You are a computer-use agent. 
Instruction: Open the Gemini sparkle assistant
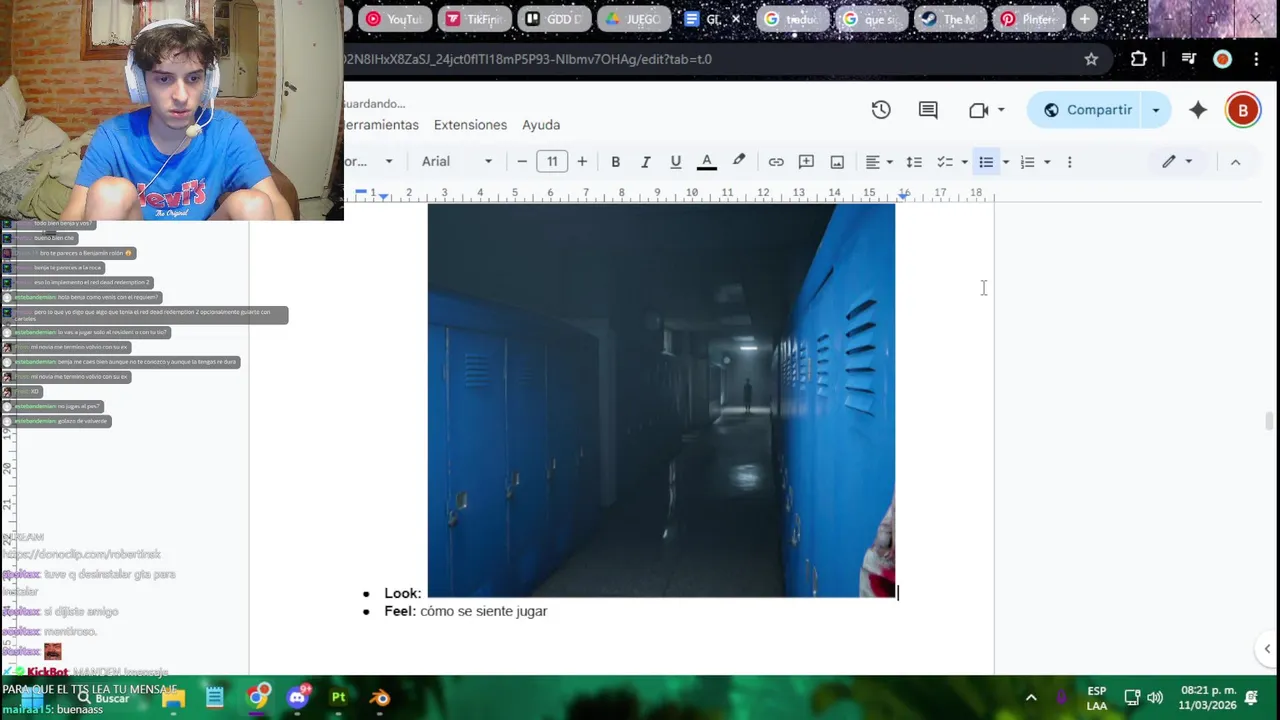tap(1198, 110)
